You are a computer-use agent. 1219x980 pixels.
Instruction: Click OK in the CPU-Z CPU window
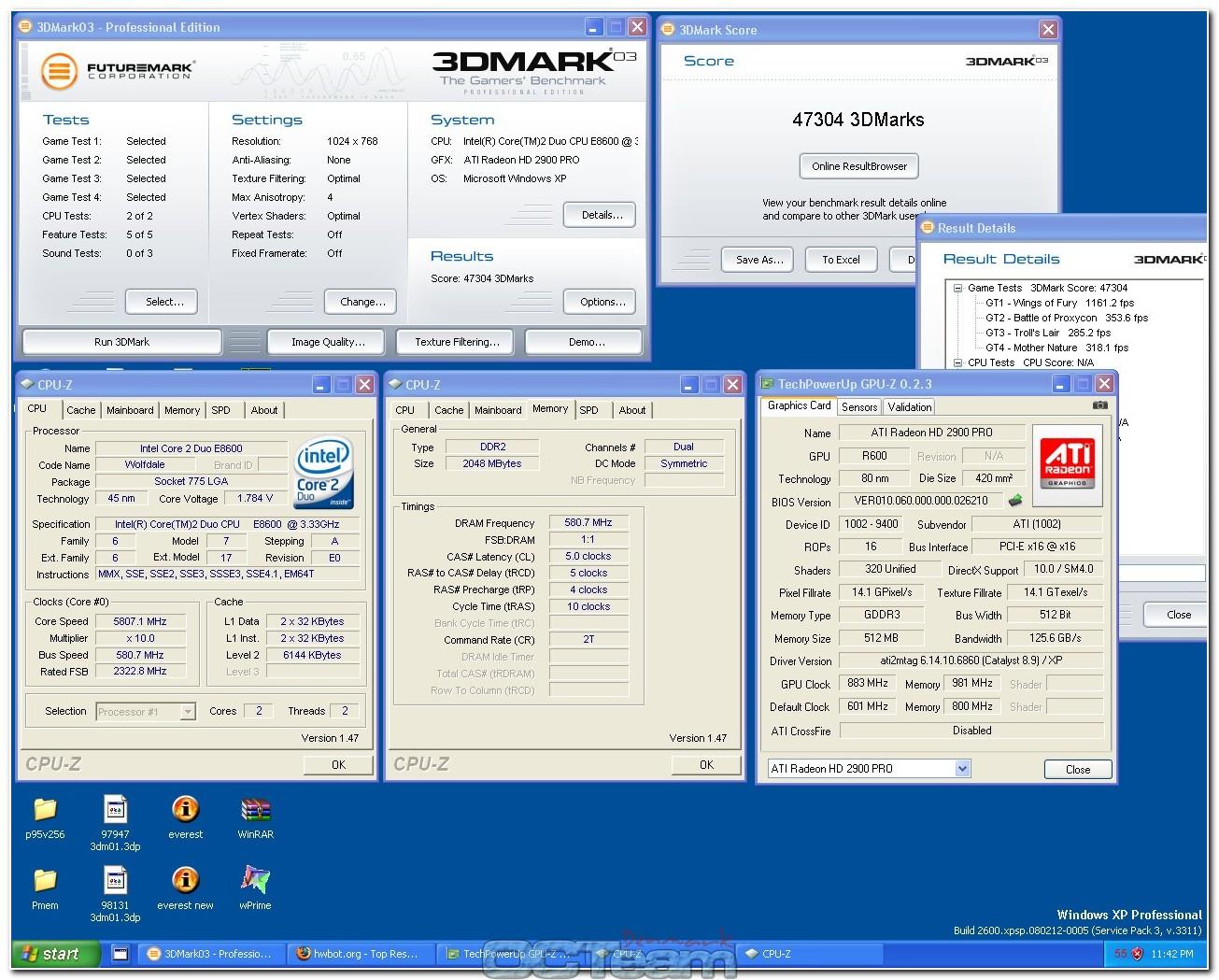pyautogui.click(x=338, y=765)
